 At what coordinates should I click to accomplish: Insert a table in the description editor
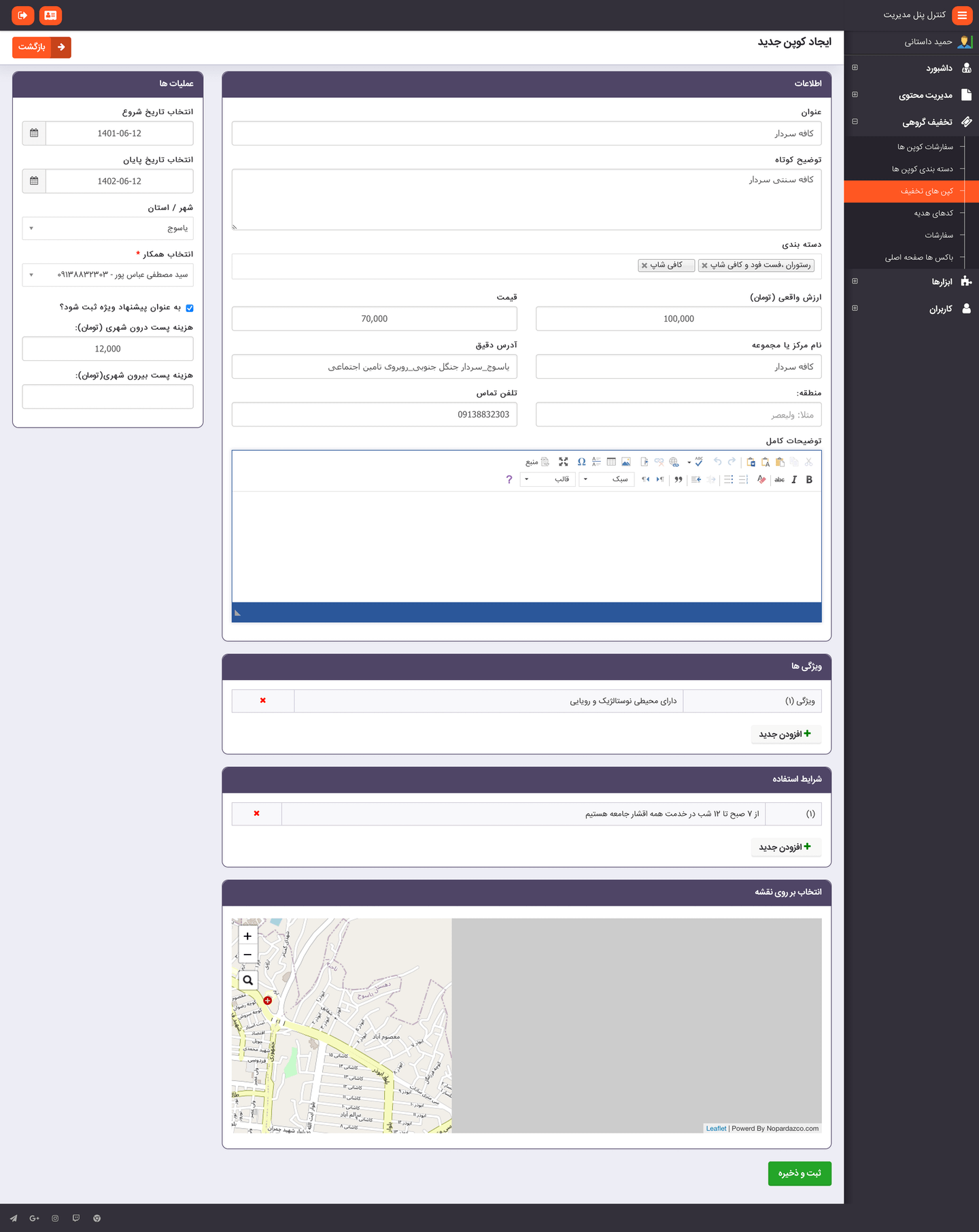[x=611, y=462]
